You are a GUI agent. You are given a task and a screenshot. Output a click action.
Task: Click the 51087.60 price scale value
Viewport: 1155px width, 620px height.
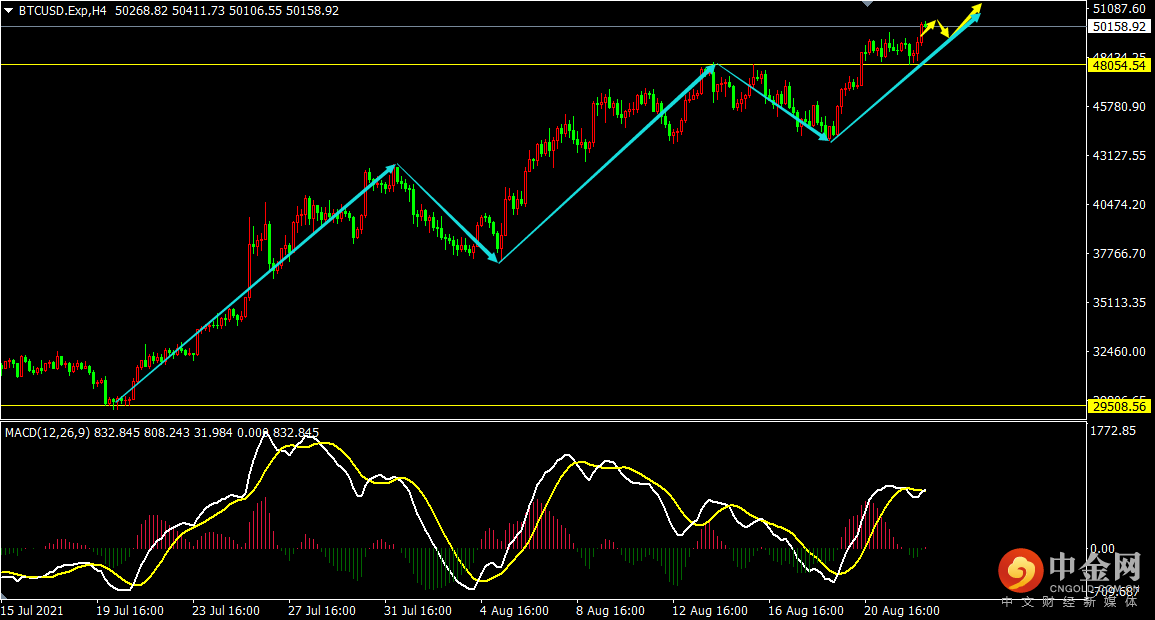tap(1119, 9)
